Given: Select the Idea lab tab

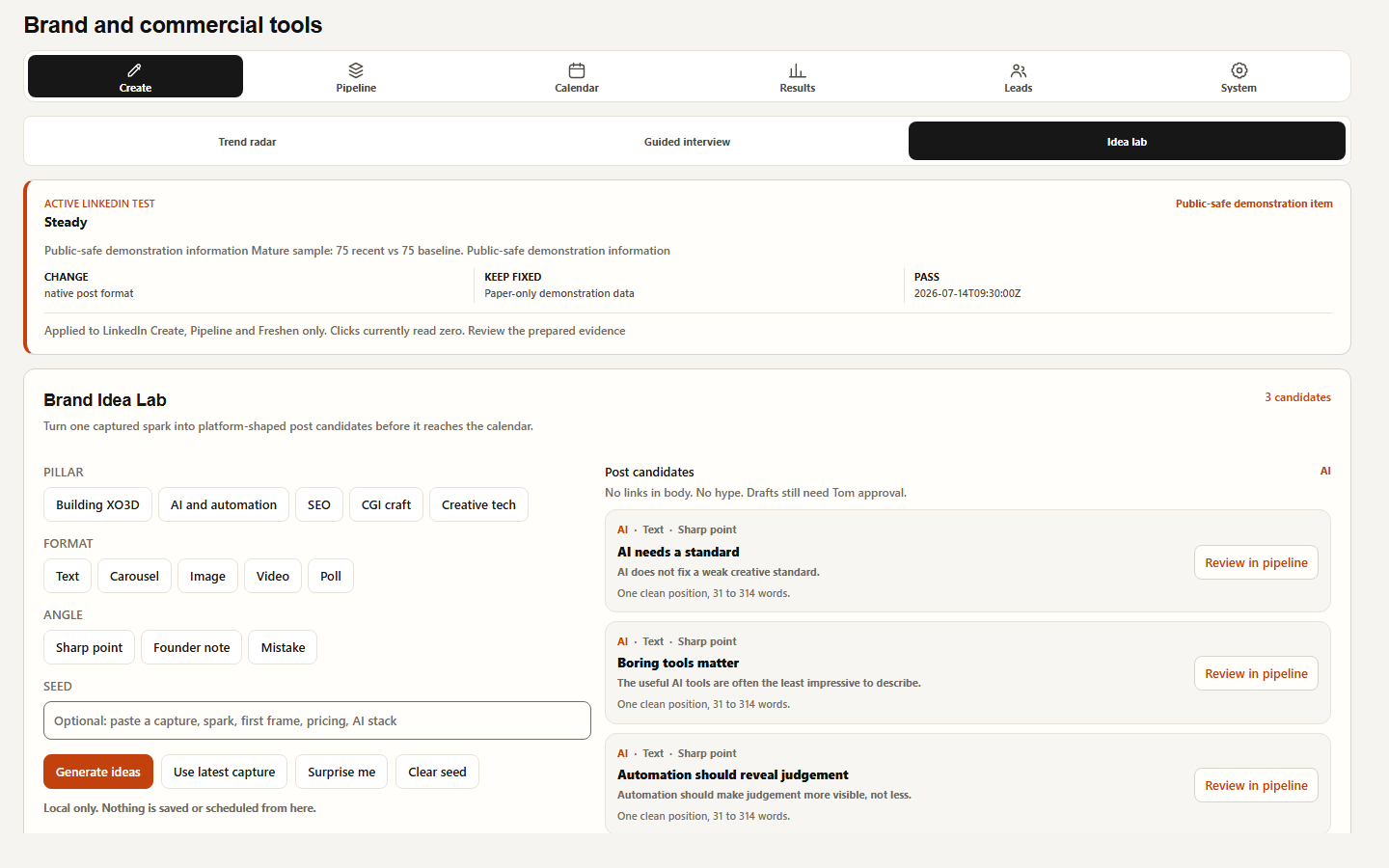Looking at the screenshot, I should point(1127,142).
